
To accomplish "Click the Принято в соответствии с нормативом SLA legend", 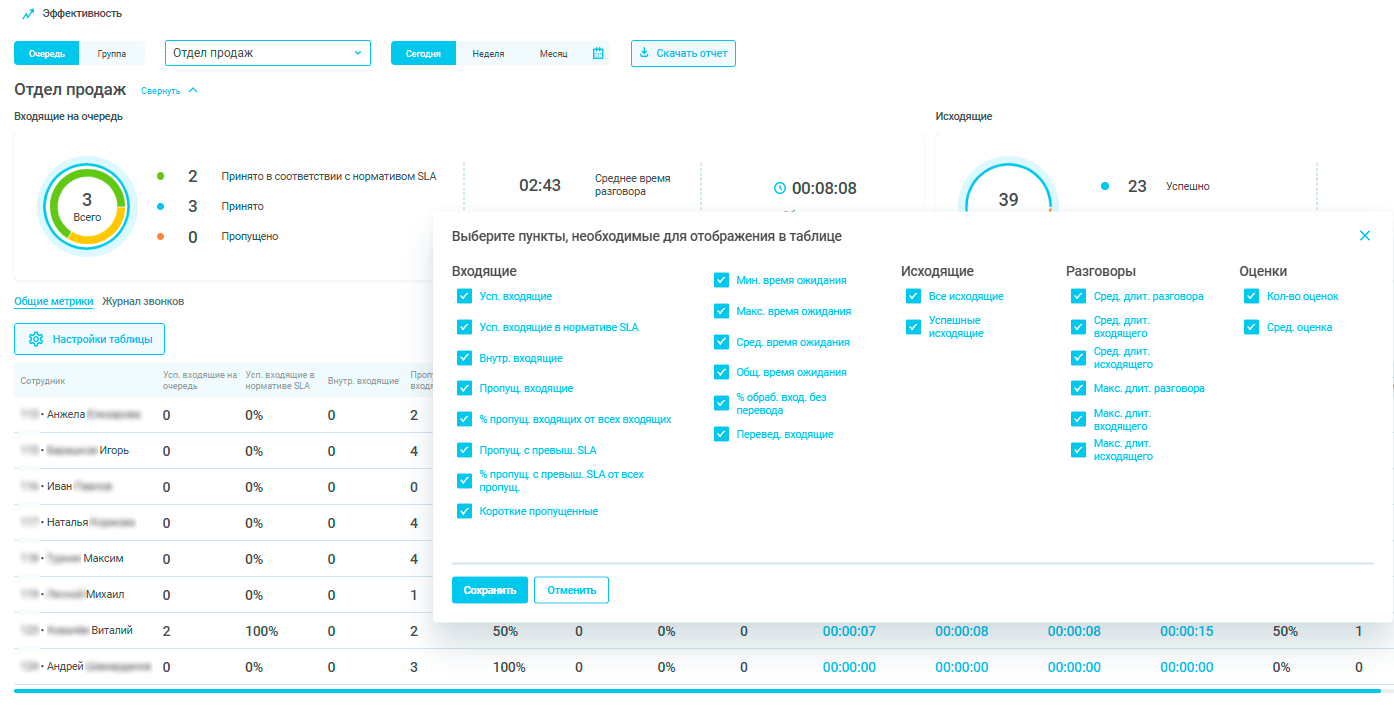I will point(329,176).
